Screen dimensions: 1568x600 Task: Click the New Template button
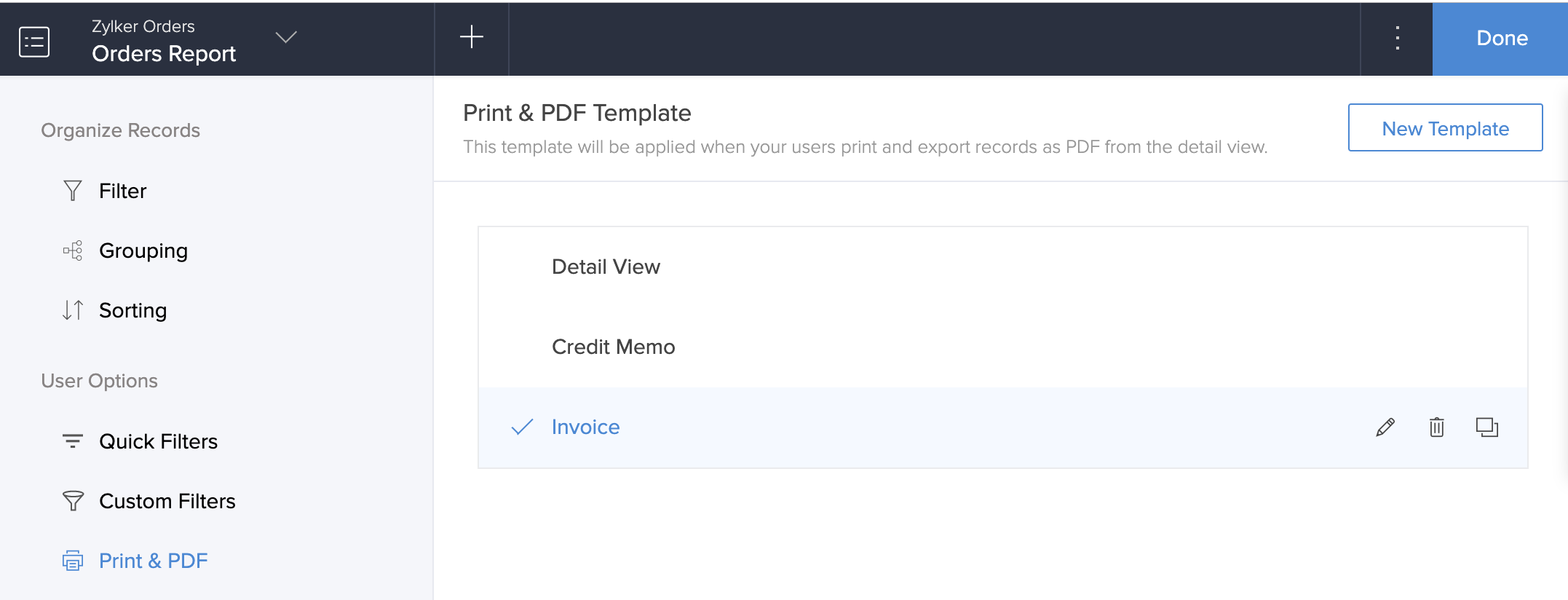coord(1445,127)
